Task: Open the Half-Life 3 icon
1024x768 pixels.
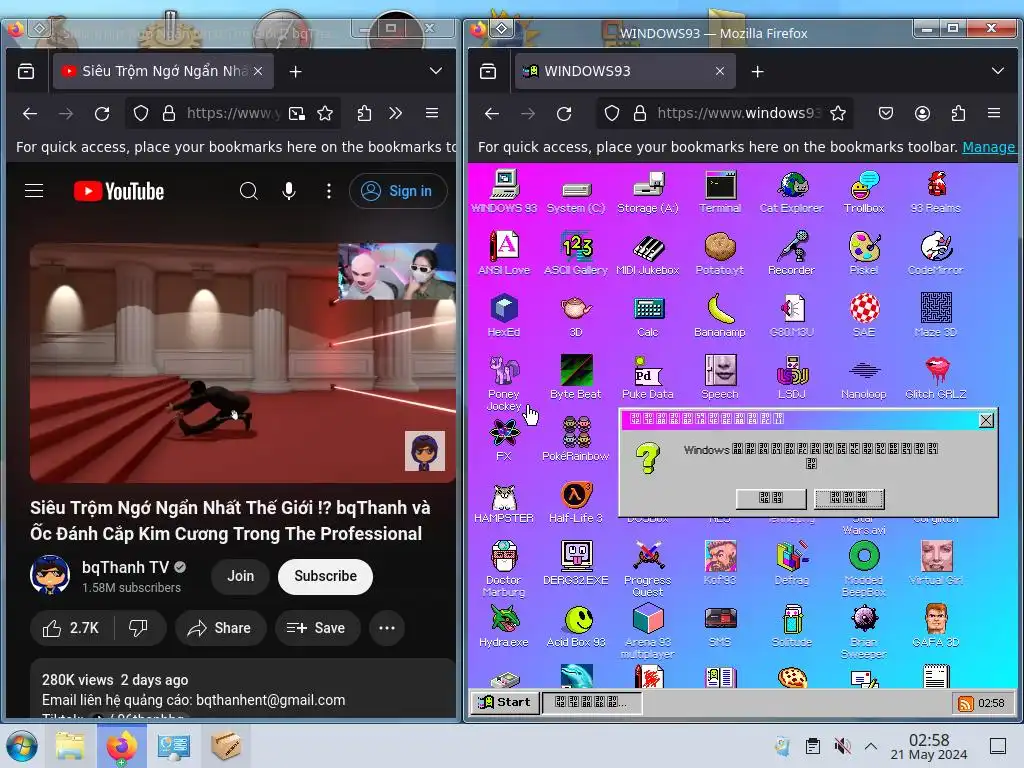Action: [576, 502]
